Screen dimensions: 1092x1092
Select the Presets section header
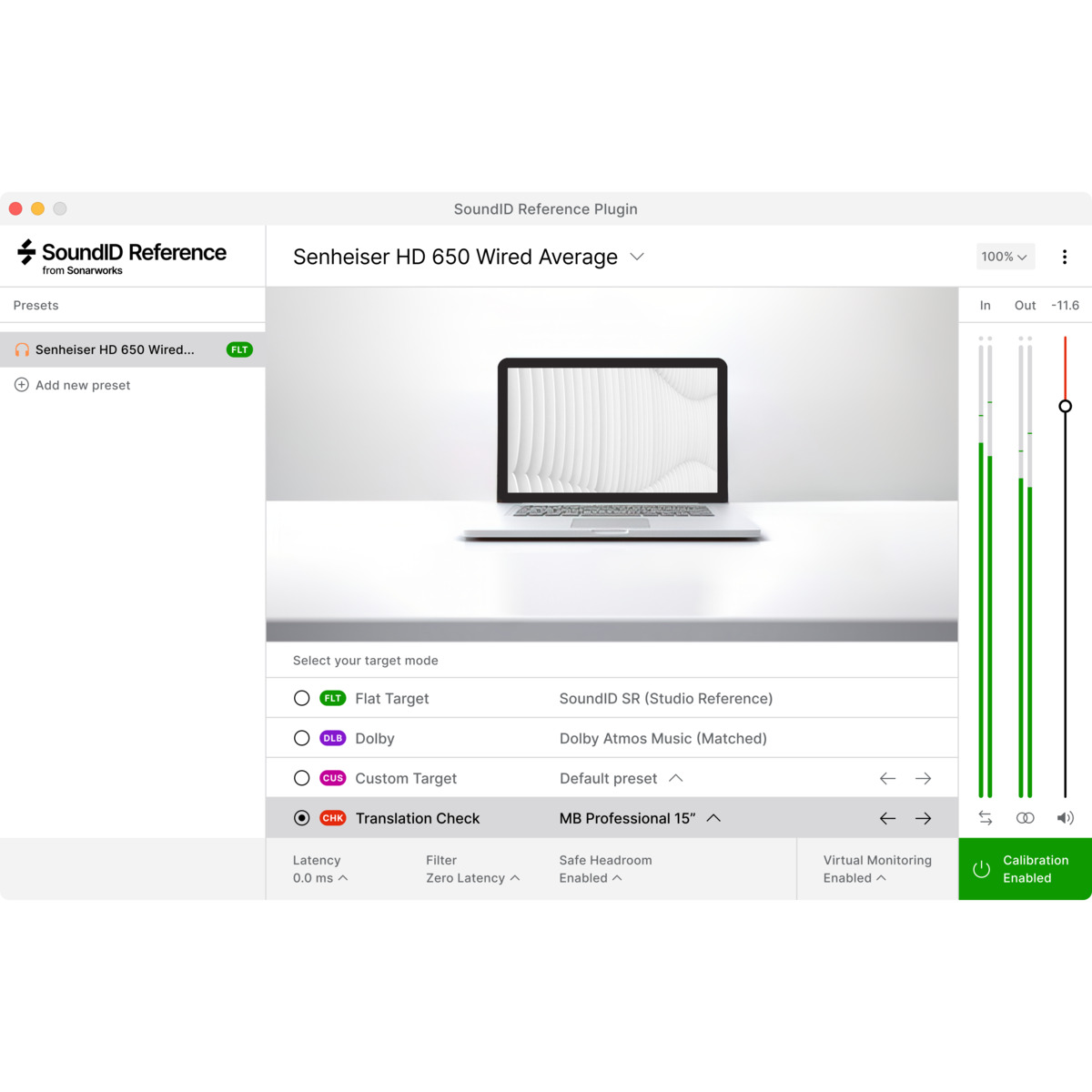point(35,305)
